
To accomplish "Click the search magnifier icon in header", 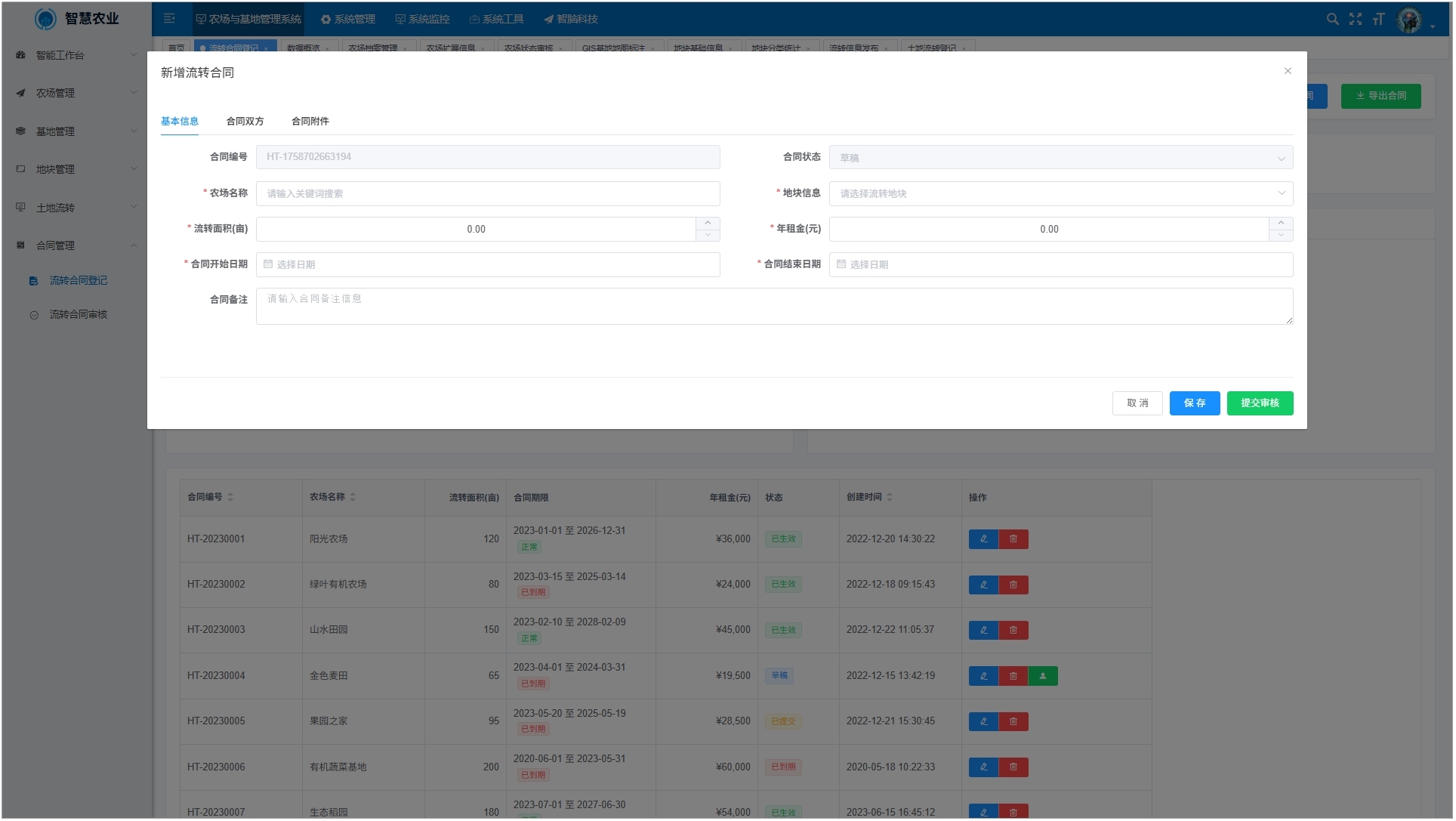I will click(x=1333, y=19).
